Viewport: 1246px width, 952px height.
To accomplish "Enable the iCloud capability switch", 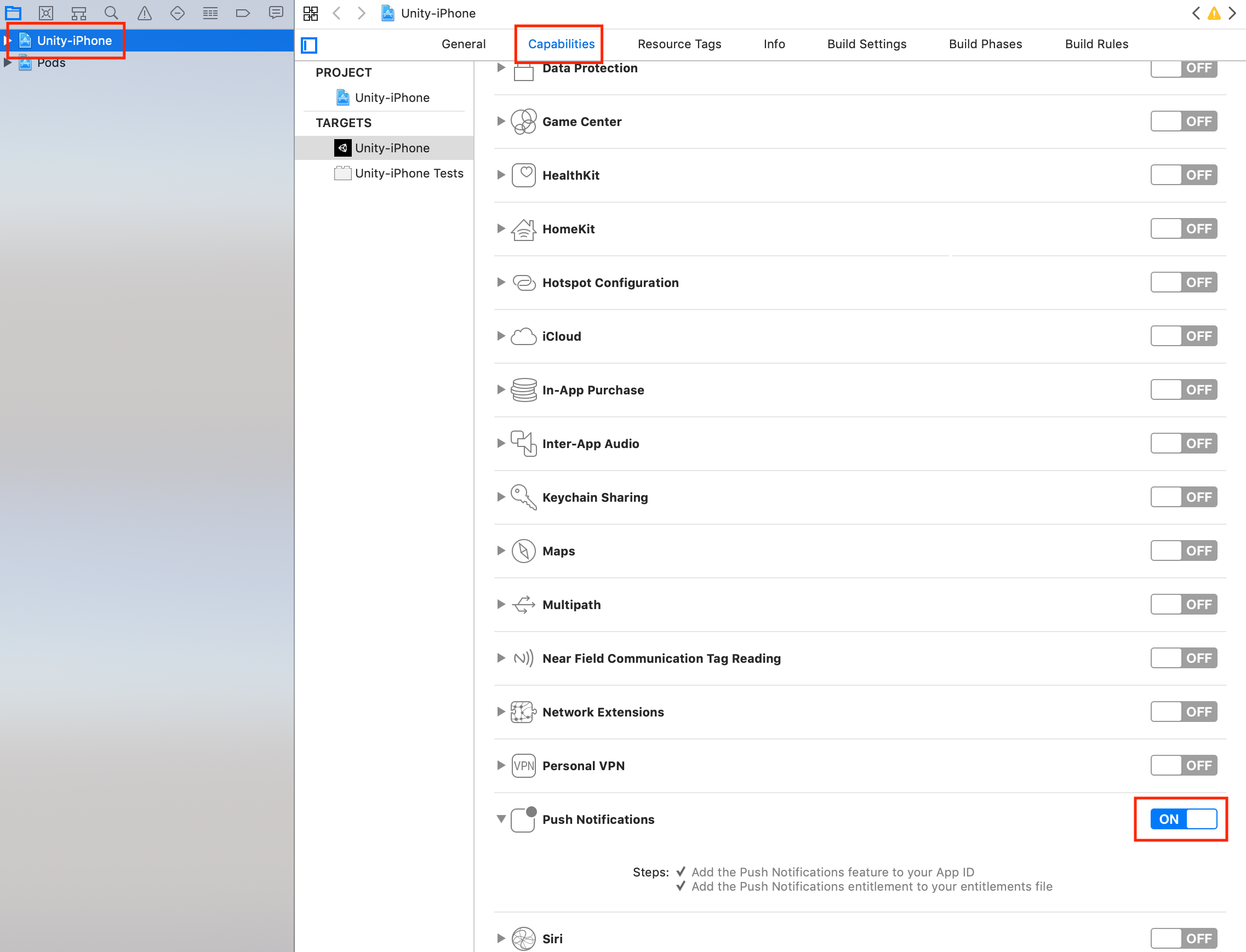I will click(x=1183, y=336).
